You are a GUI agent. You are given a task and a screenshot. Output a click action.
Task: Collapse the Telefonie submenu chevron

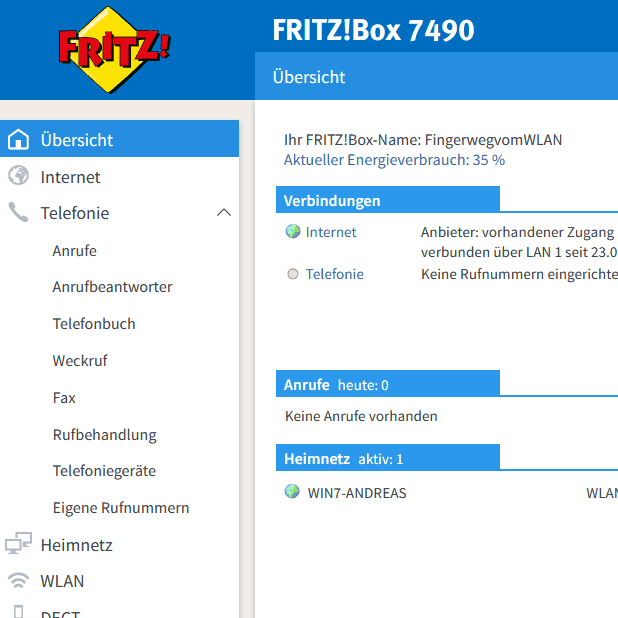pos(224,213)
